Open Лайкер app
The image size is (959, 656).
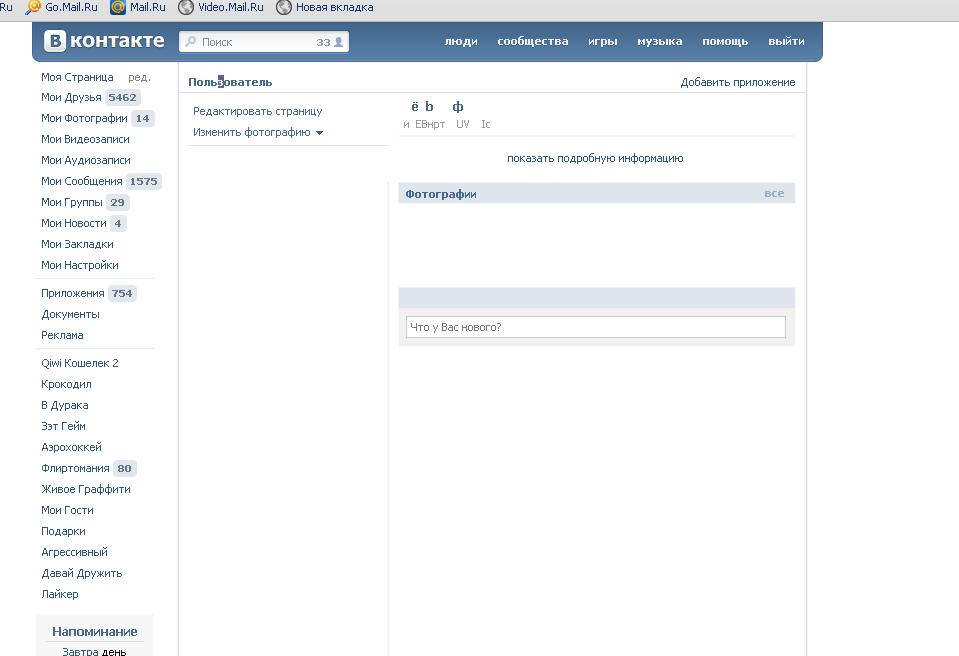(x=59, y=594)
